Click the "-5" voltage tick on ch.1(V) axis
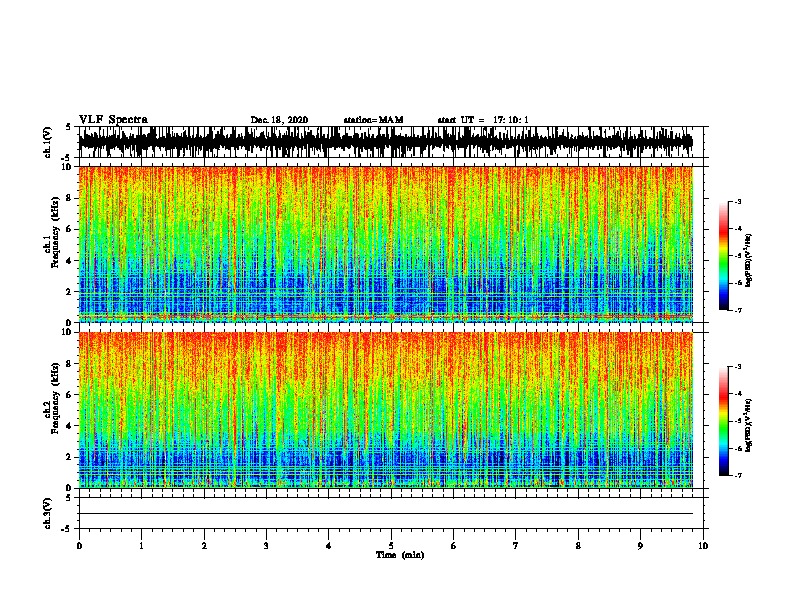Screen dimensions: 792x612 [x=68, y=158]
